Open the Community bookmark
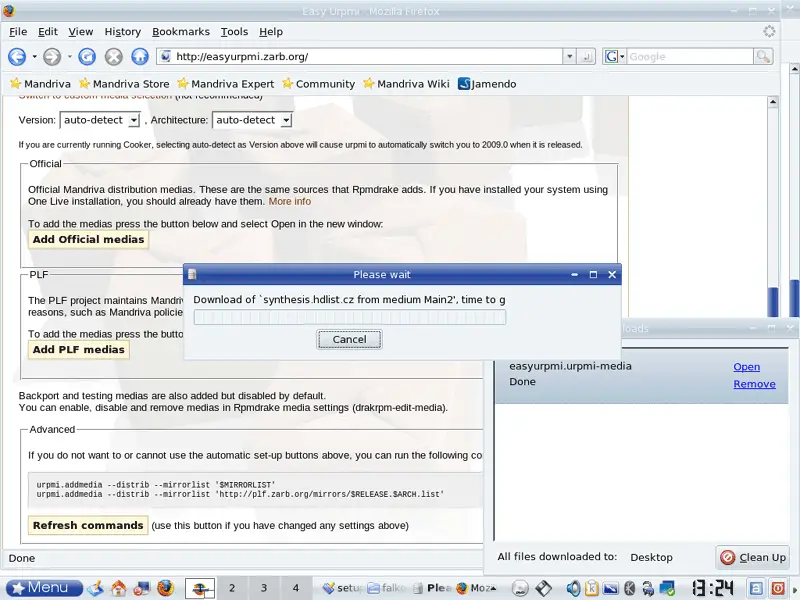The height and width of the screenshot is (600, 800). (318, 84)
